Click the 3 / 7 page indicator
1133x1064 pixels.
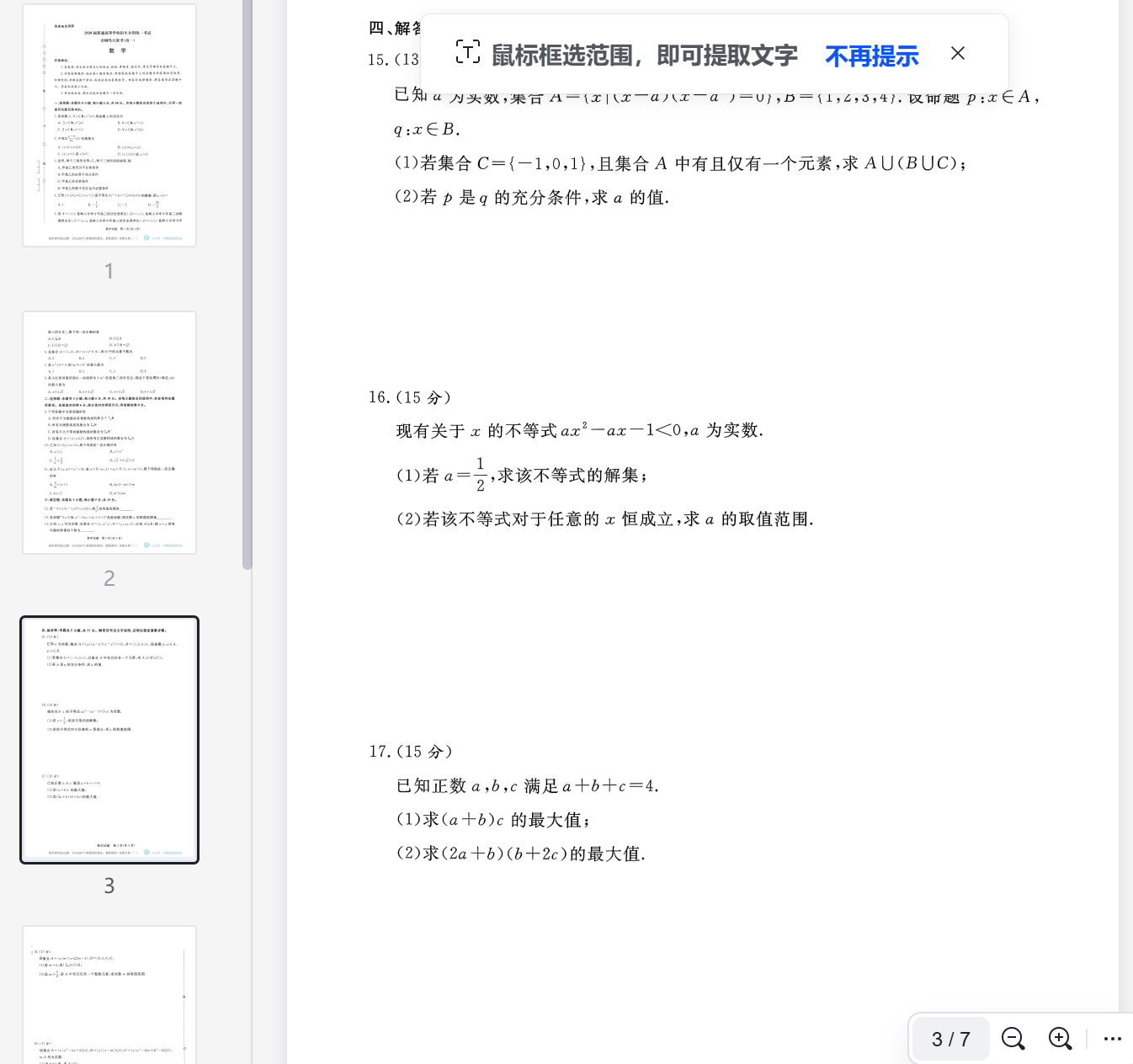tap(950, 1040)
